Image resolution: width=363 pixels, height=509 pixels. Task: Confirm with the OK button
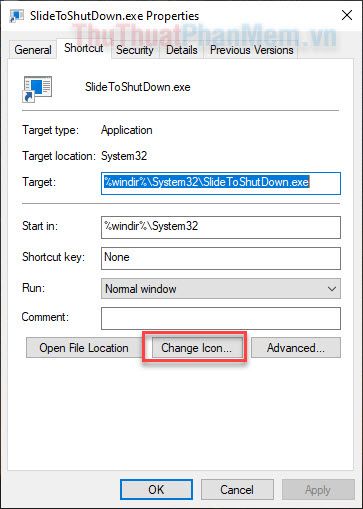156,490
